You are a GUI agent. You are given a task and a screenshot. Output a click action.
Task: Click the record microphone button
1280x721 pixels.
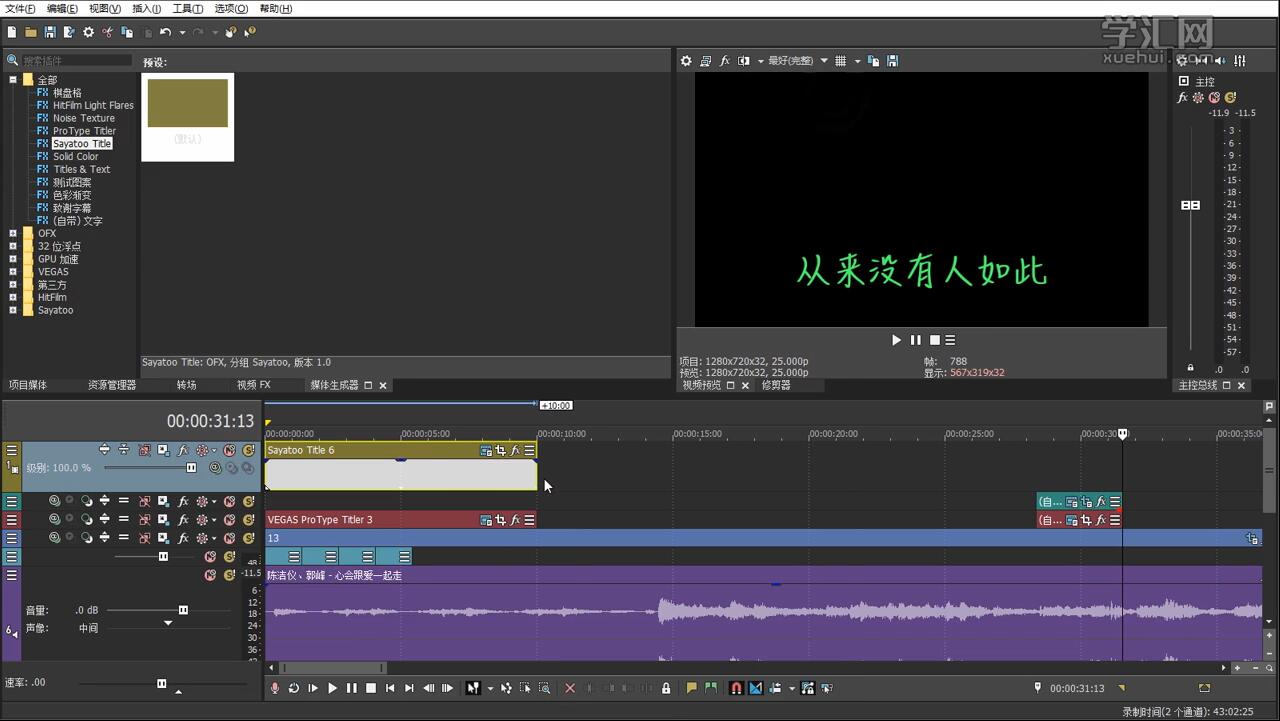point(275,688)
